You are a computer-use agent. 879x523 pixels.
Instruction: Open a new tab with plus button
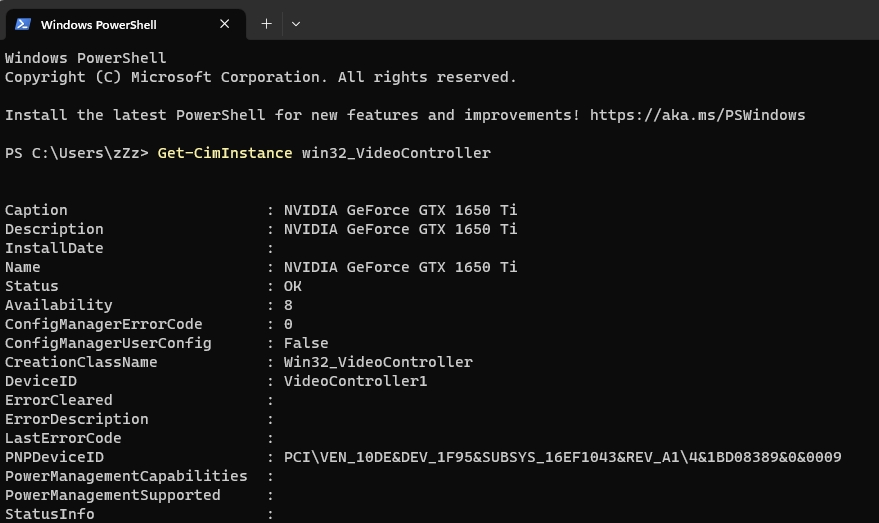(266, 24)
